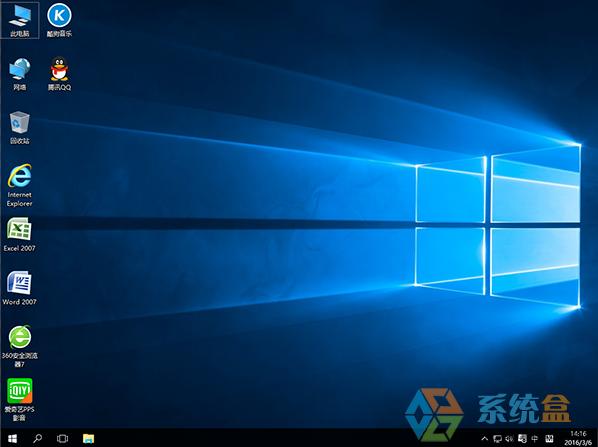Open taskbar search magnifier
The width and height of the screenshot is (598, 447).
click(x=37, y=438)
